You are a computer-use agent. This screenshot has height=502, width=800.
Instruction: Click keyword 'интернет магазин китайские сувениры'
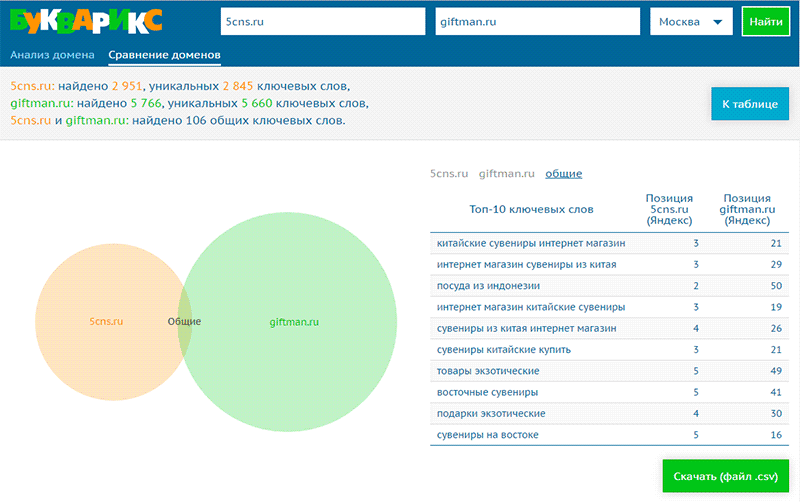point(531,307)
